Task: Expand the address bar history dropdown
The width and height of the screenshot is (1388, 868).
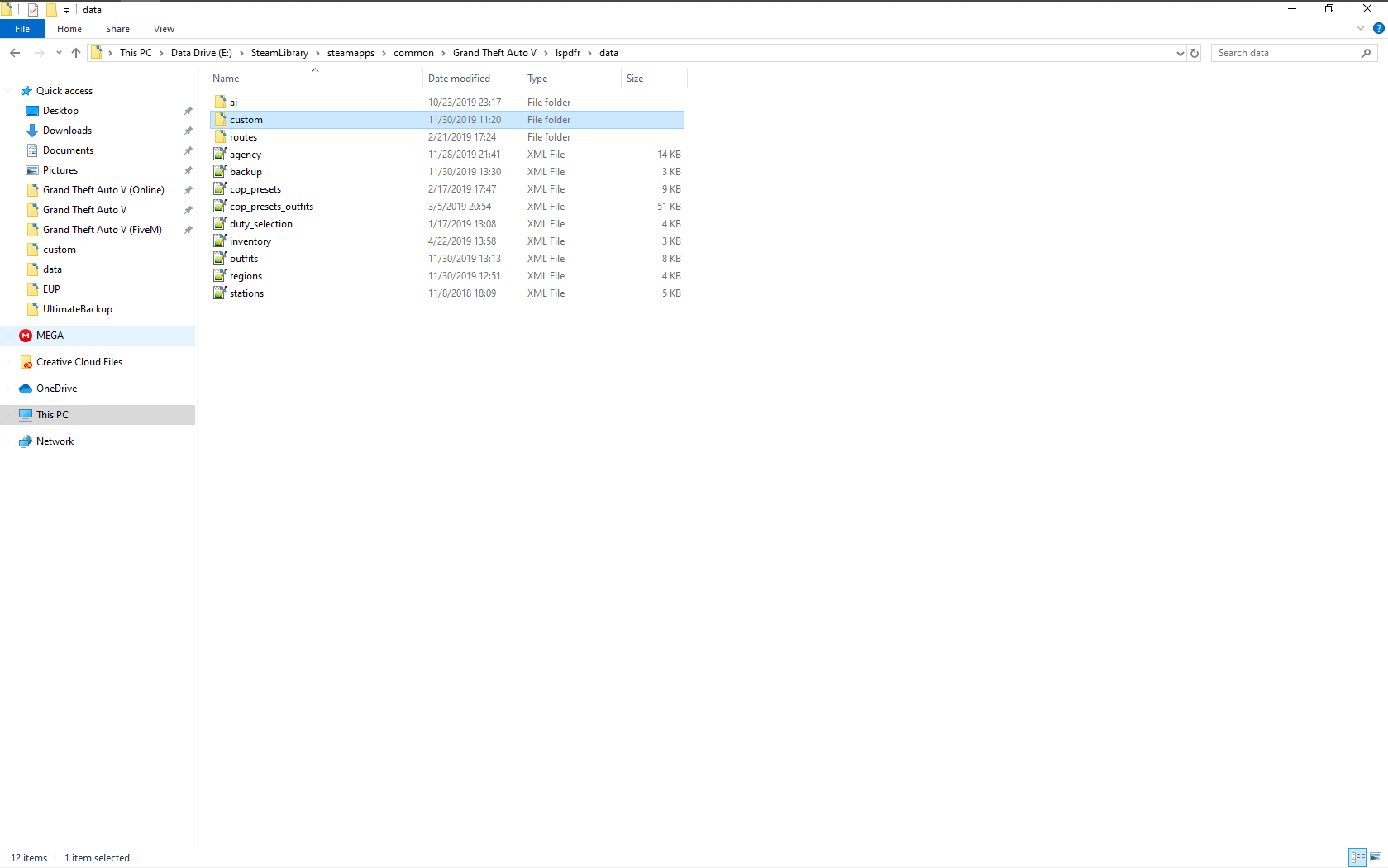Action: pos(1180,53)
